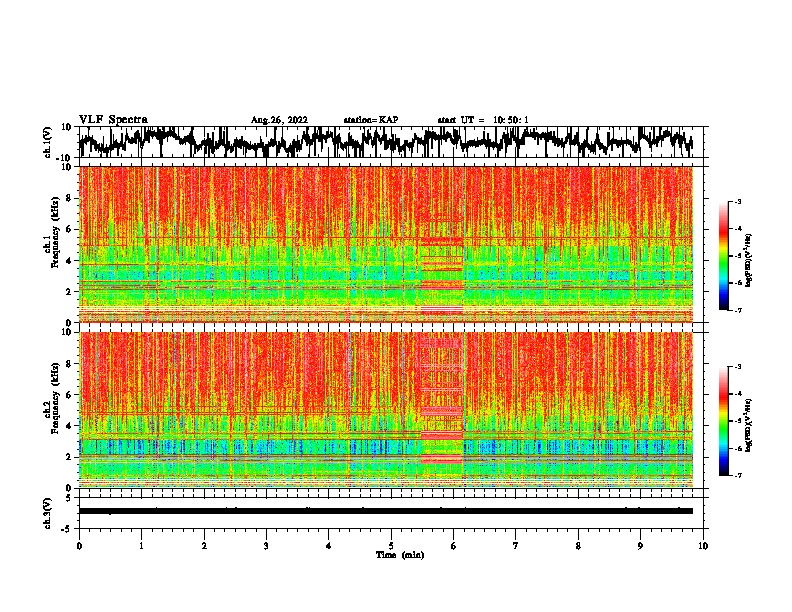Select the "Time (min)" axis label
The width and height of the screenshot is (792, 612).
pos(400,555)
